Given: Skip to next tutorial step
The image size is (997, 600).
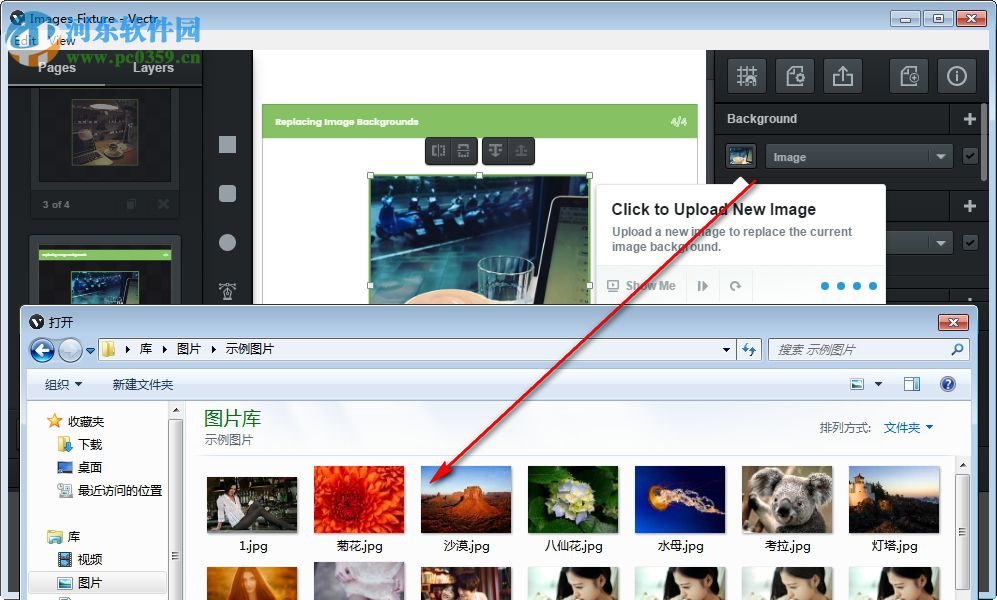Looking at the screenshot, I should pos(703,286).
